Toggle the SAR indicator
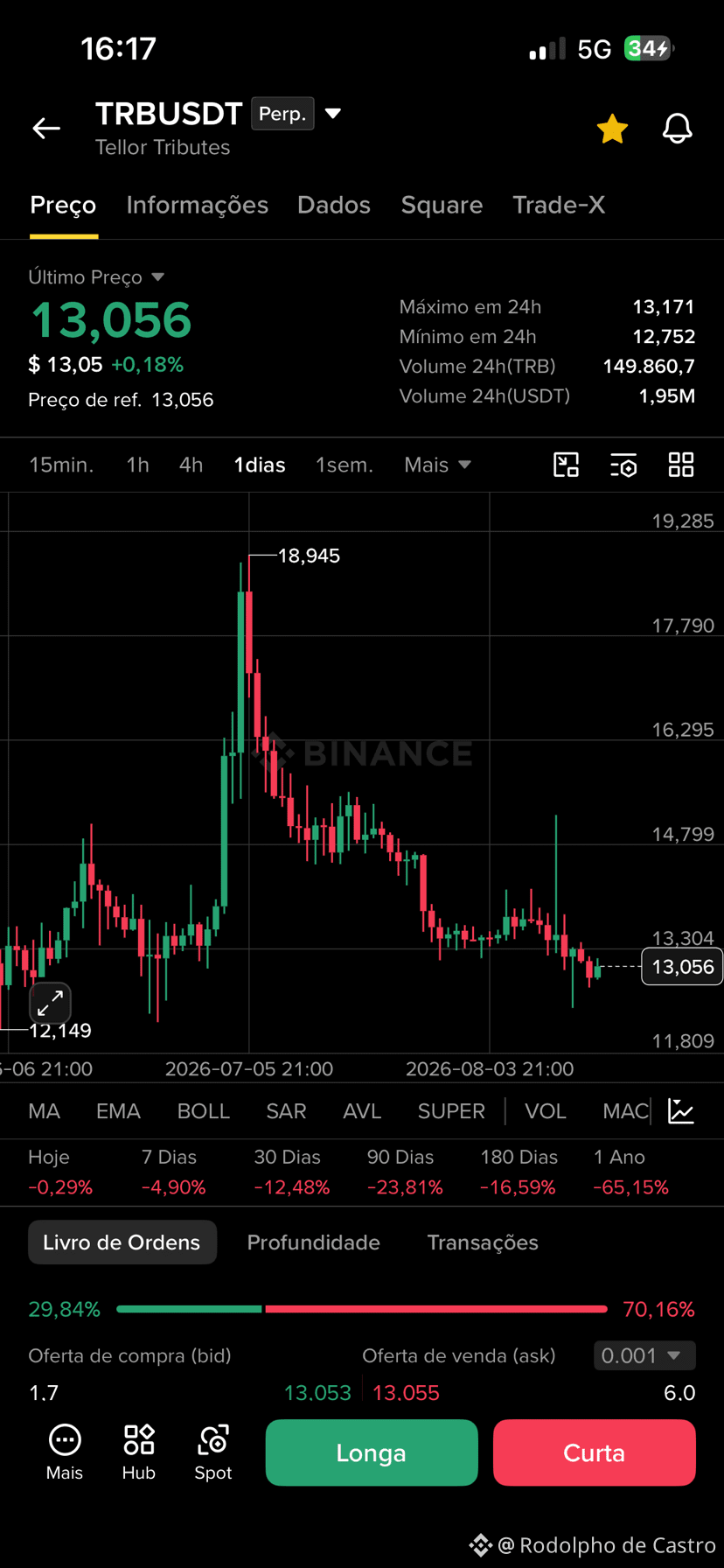The height and width of the screenshot is (1568, 724). click(x=286, y=1111)
